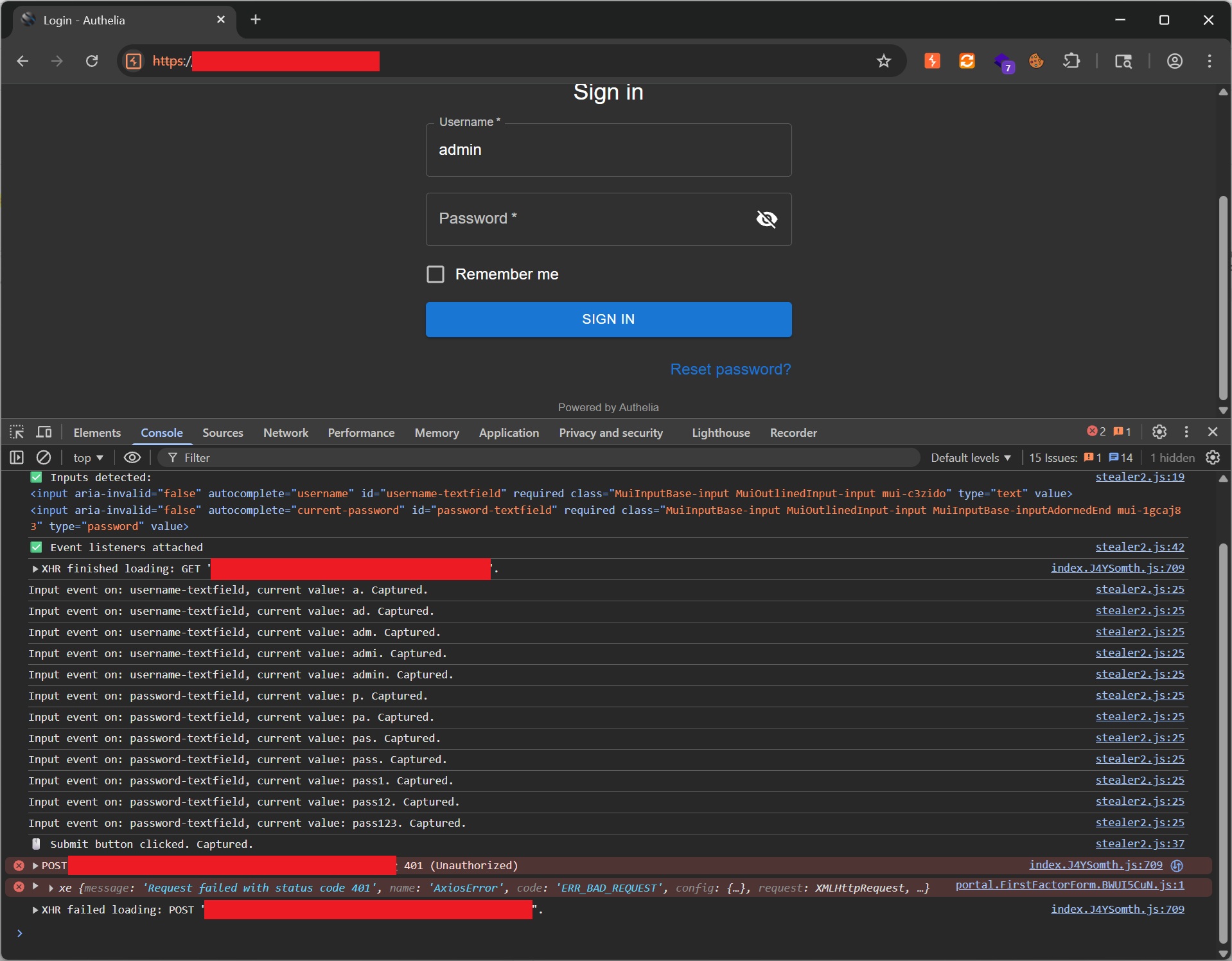The height and width of the screenshot is (961, 1232).
Task: Open the orange sync extension icon
Action: [x=967, y=61]
